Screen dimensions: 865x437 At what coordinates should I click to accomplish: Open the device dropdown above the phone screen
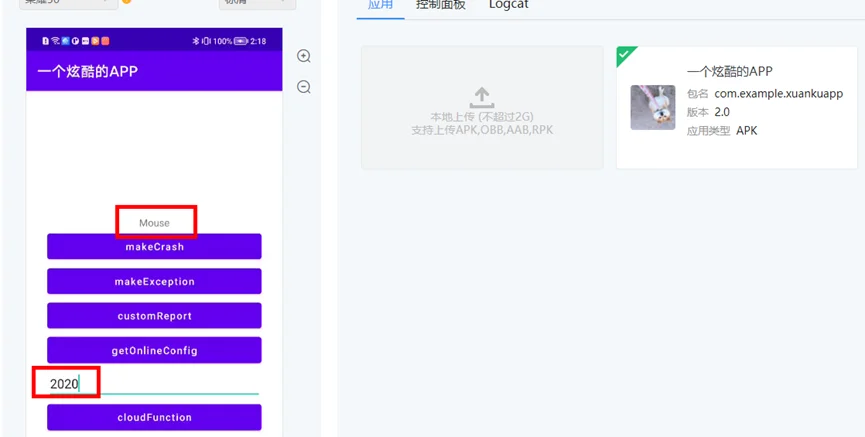coord(68,3)
